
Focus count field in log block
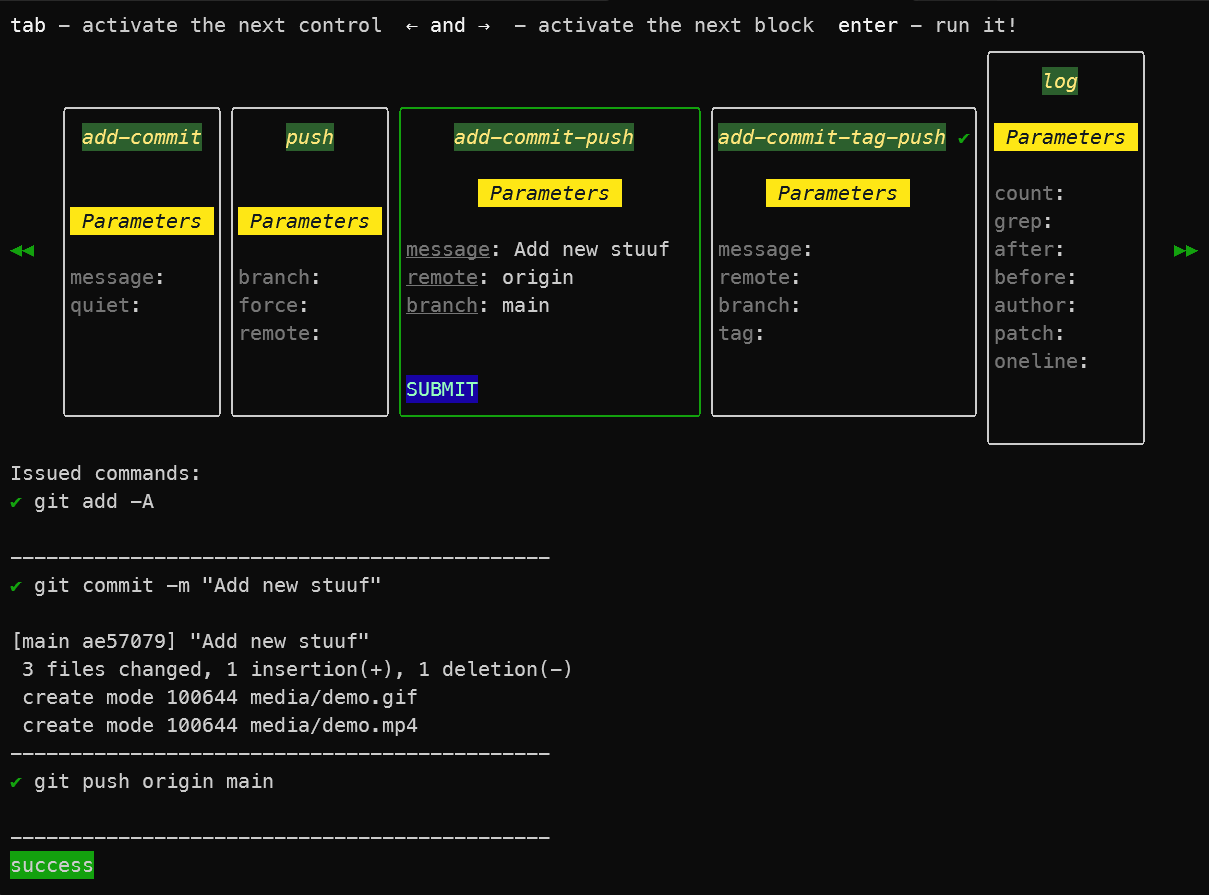[x=1030, y=193]
